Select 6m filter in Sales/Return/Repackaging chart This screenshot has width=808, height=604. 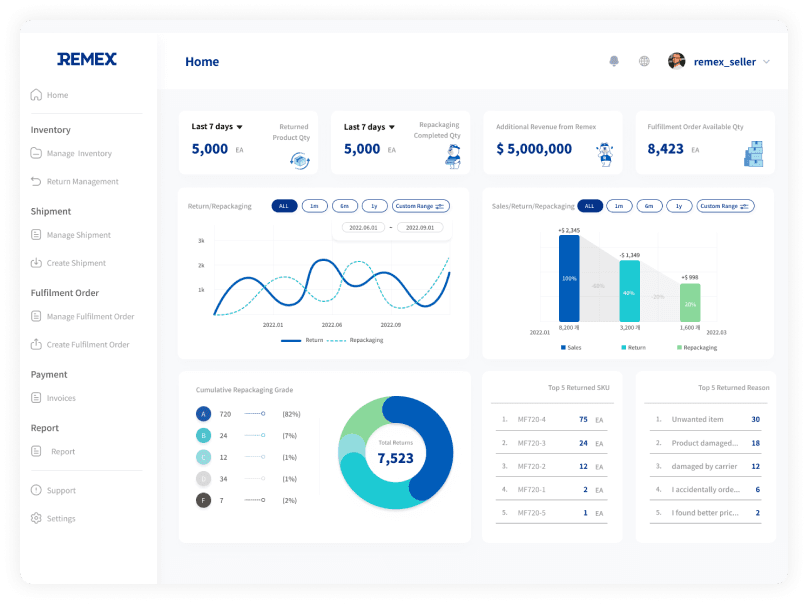click(649, 206)
